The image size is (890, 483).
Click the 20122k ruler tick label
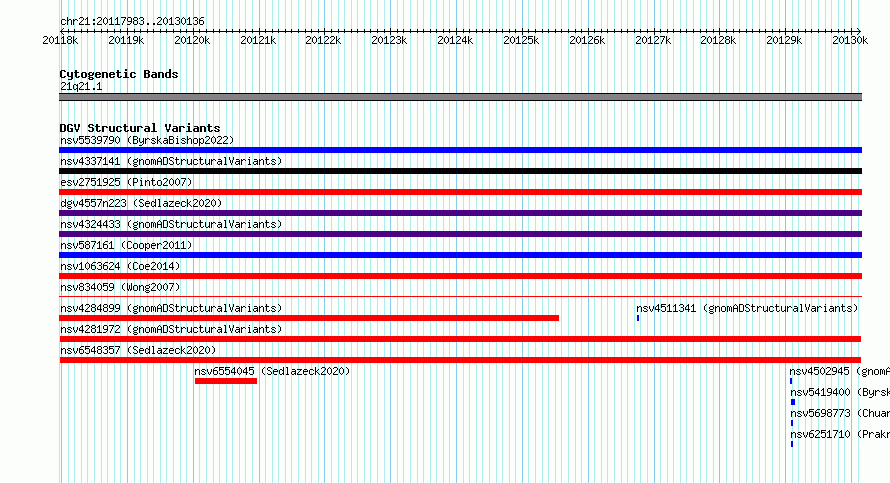(x=323, y=40)
